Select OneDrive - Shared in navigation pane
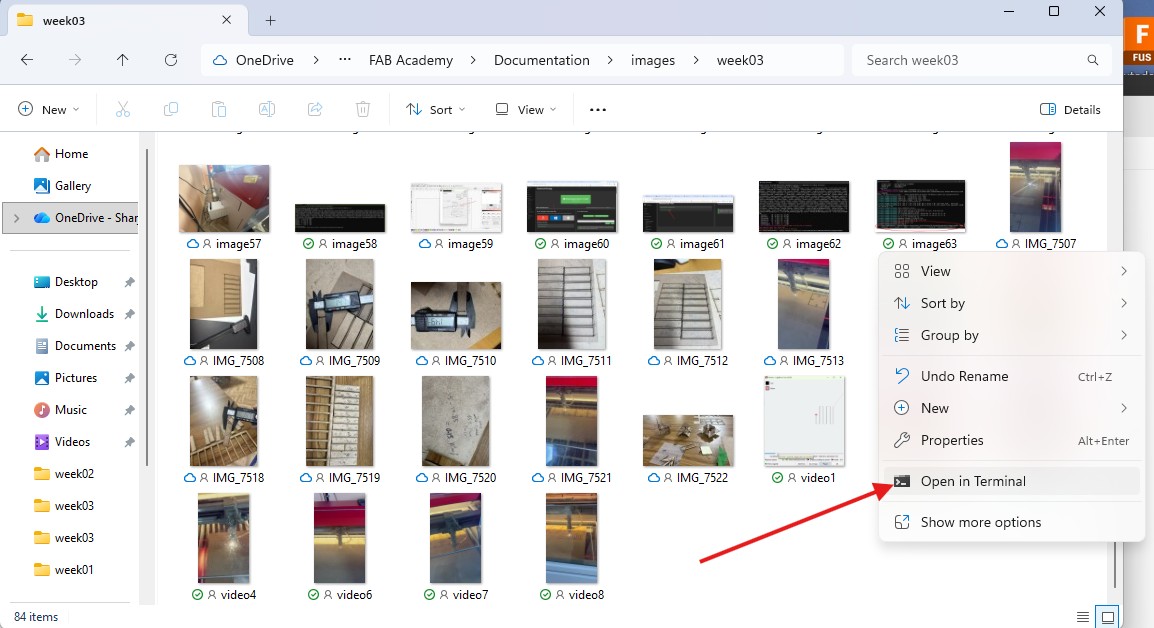 click(x=85, y=218)
